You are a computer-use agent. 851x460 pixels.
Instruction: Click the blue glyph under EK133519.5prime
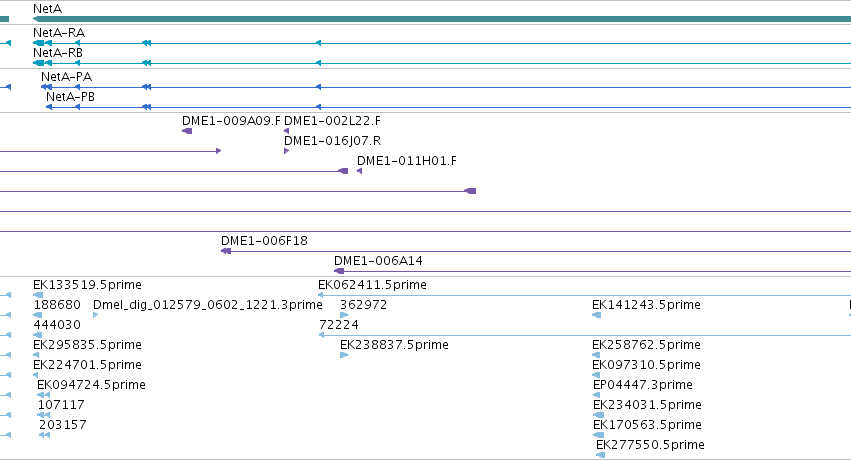38,295
